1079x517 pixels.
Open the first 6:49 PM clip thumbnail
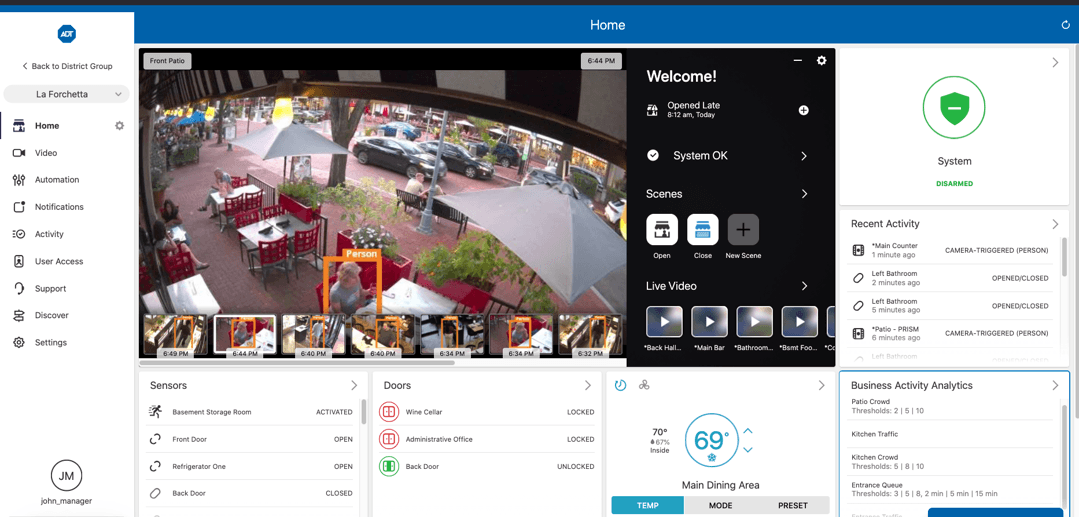pyautogui.click(x=175, y=335)
